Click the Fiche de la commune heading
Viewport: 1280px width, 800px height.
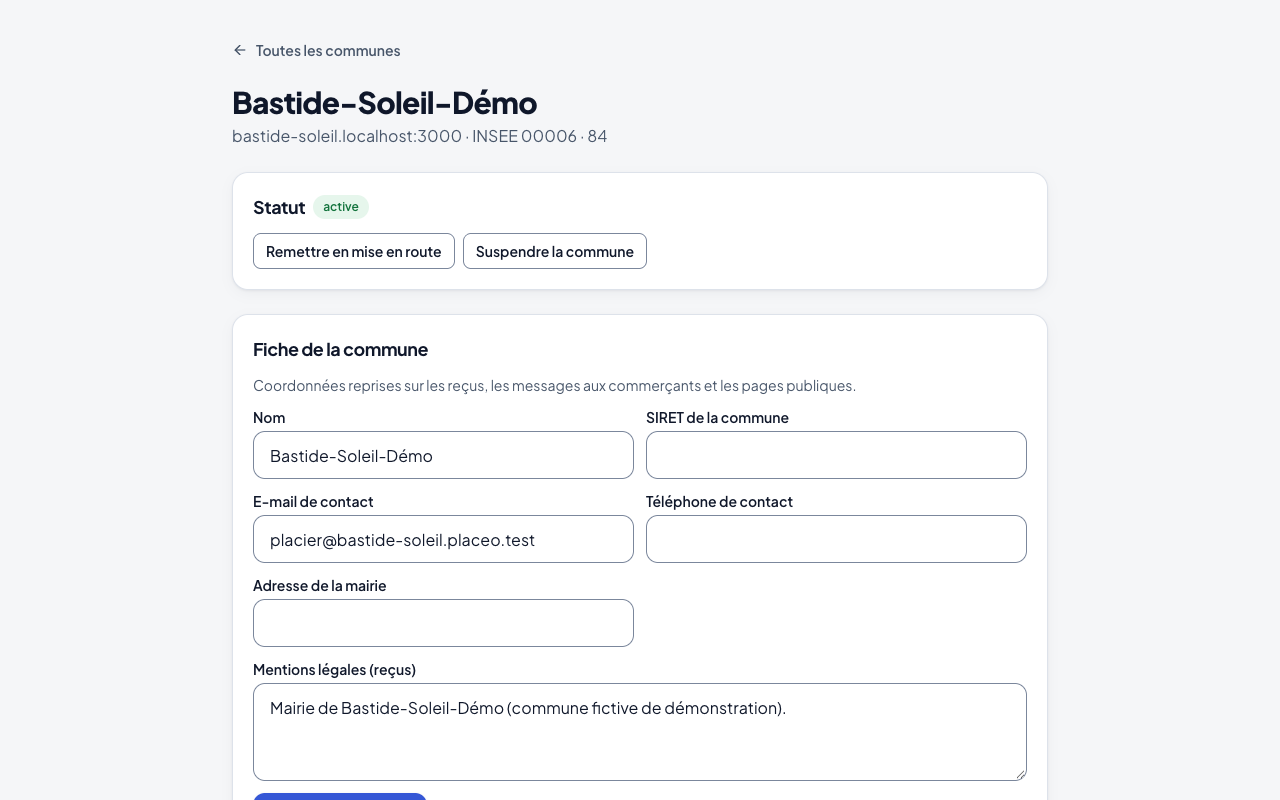pyautogui.click(x=340, y=349)
